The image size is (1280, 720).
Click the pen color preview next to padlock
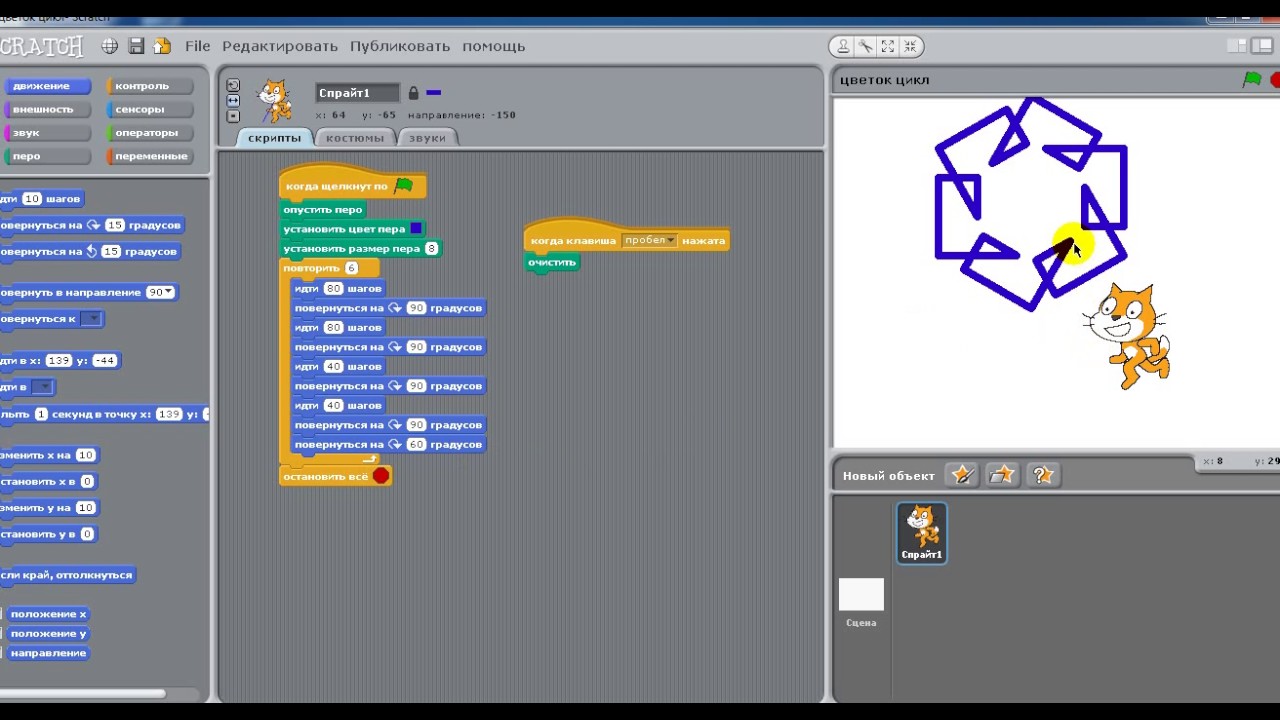click(x=433, y=93)
